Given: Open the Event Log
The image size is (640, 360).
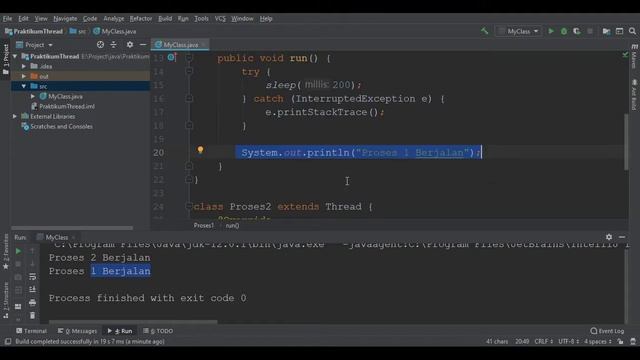Looking at the screenshot, I should pos(607,331).
